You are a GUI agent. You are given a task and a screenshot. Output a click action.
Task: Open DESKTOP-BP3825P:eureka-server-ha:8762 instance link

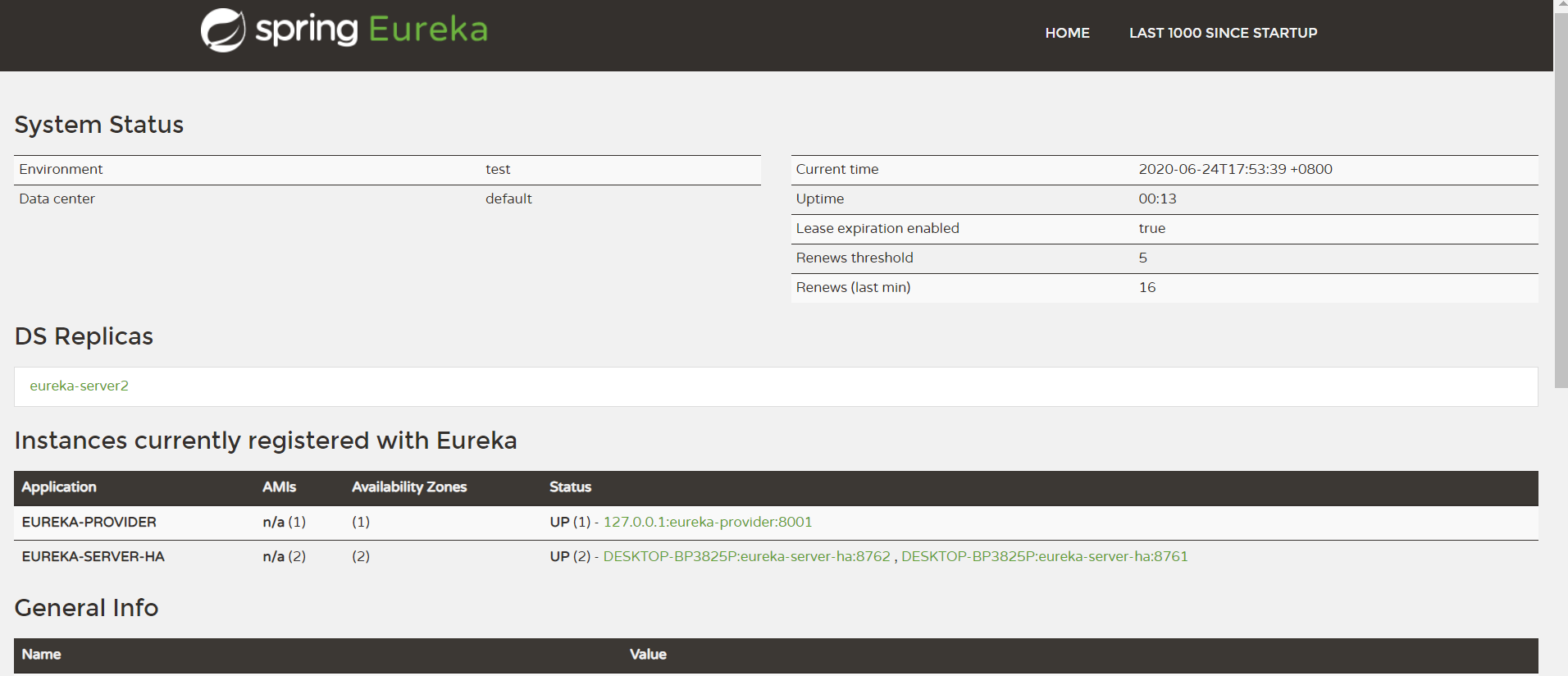tap(746, 556)
